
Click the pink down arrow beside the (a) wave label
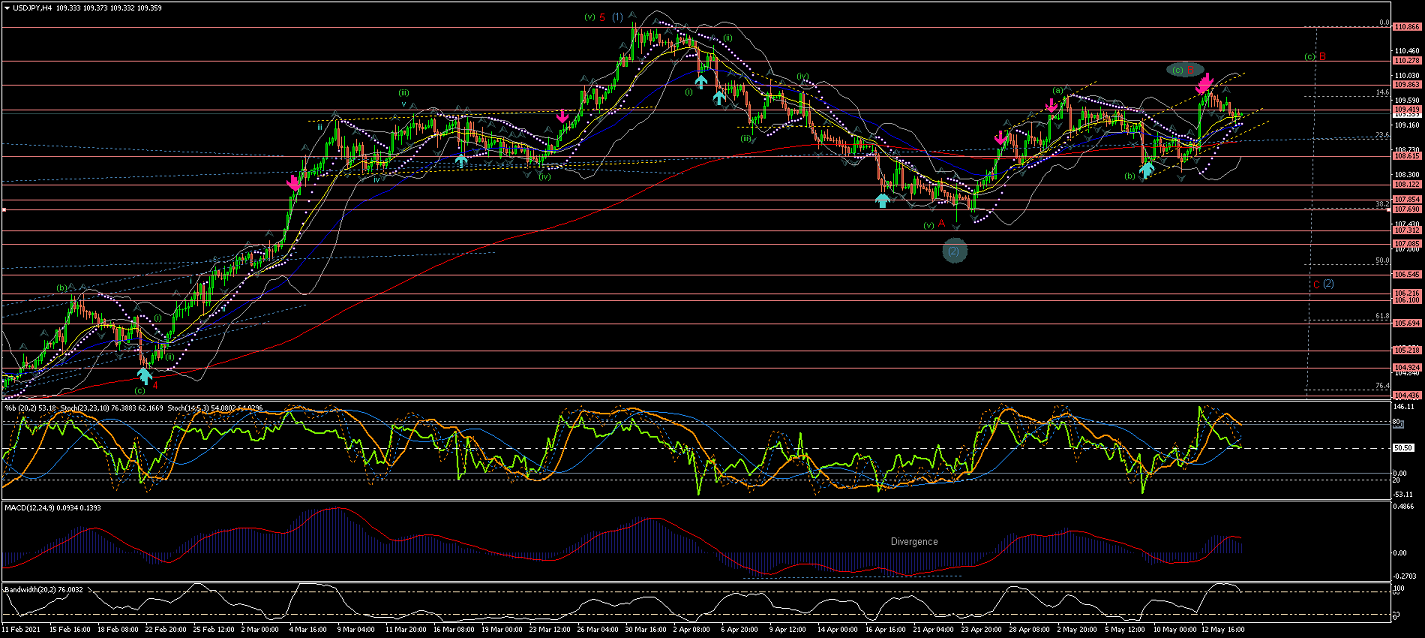click(1052, 105)
